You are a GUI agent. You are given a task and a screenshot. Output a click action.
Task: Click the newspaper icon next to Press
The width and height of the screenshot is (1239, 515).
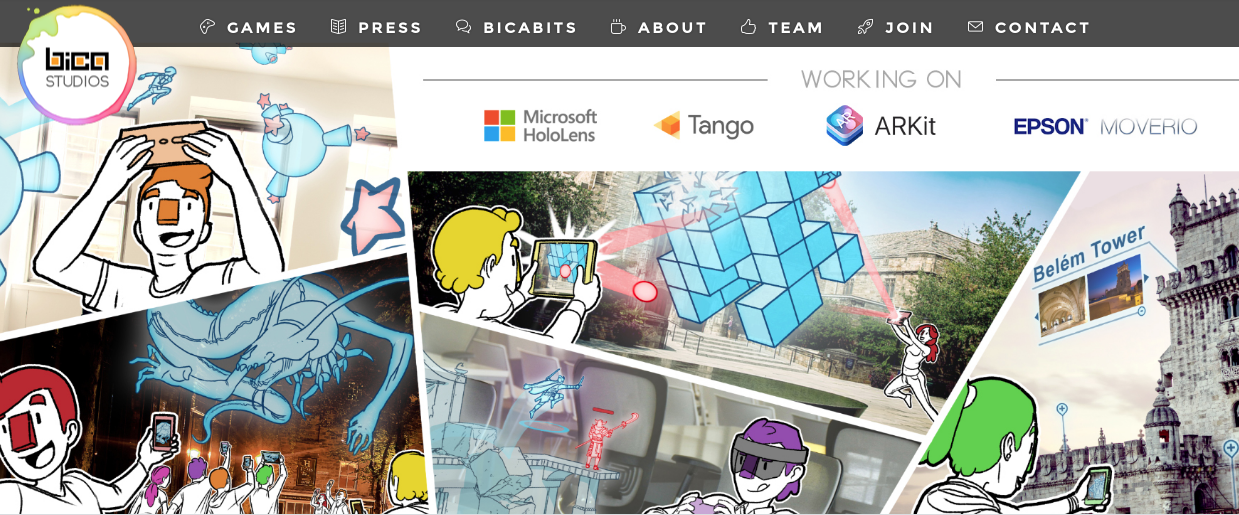click(339, 27)
